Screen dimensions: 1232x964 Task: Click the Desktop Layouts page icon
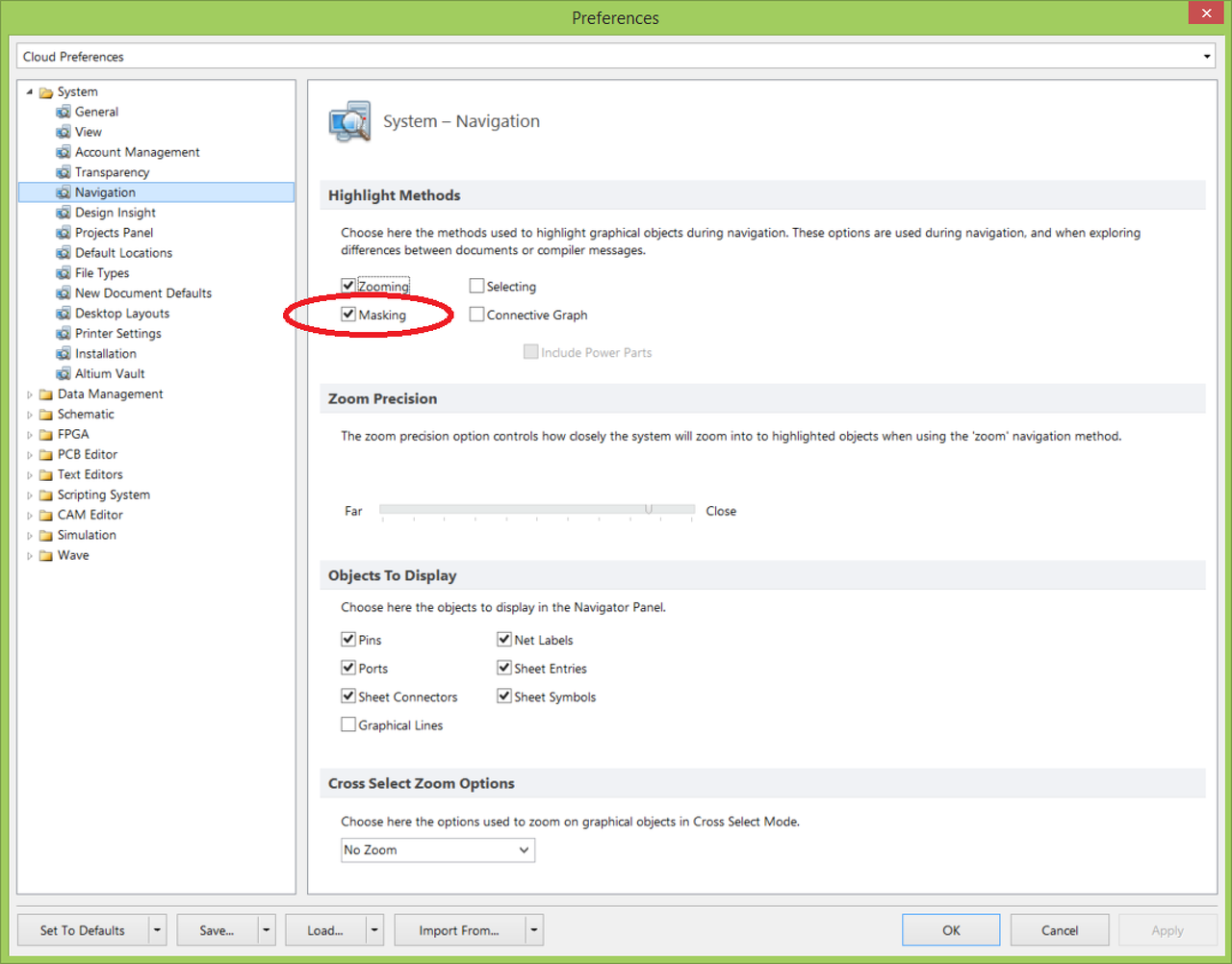[x=64, y=314]
